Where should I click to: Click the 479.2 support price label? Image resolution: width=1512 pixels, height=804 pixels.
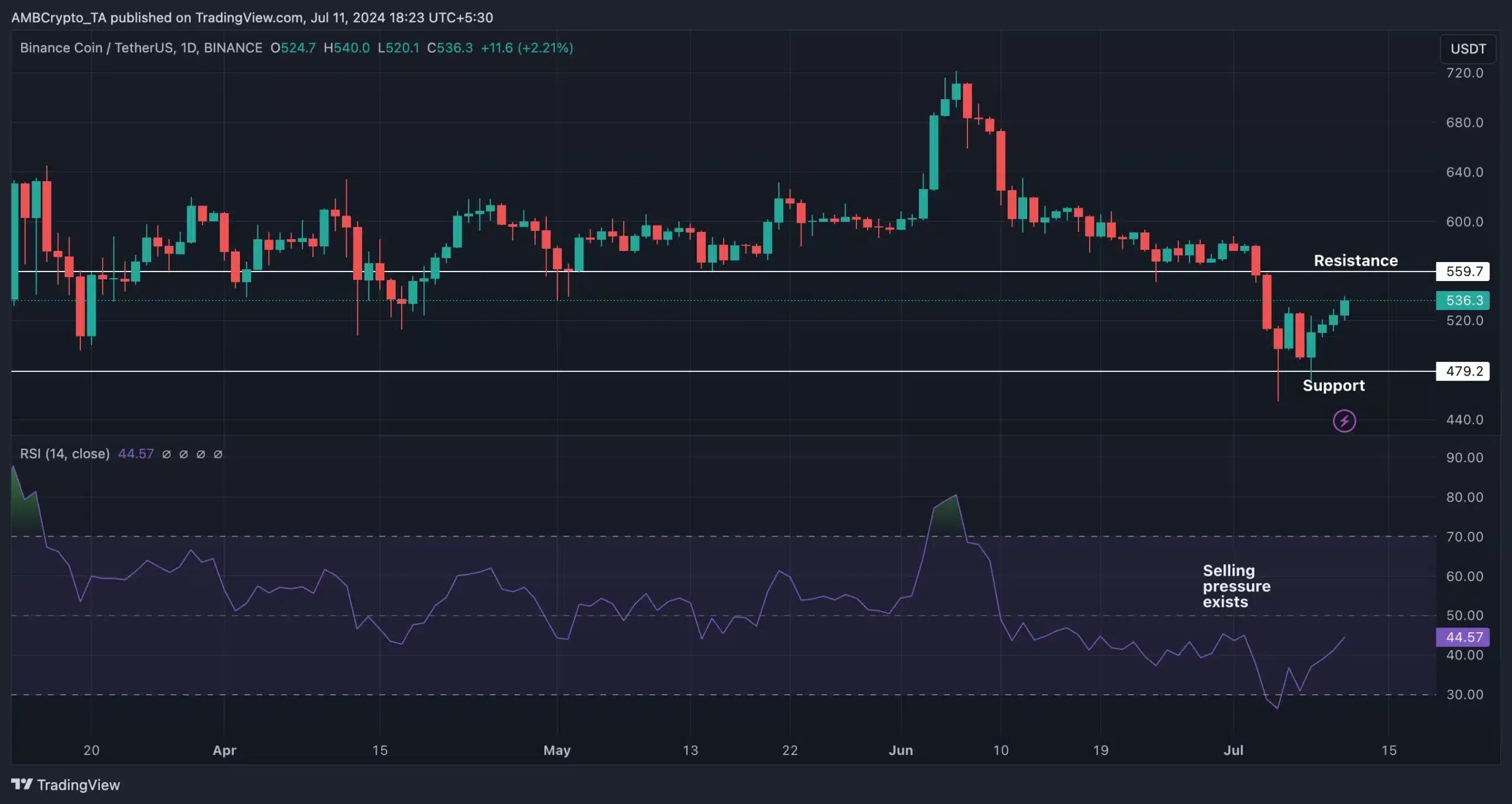pyautogui.click(x=1462, y=371)
